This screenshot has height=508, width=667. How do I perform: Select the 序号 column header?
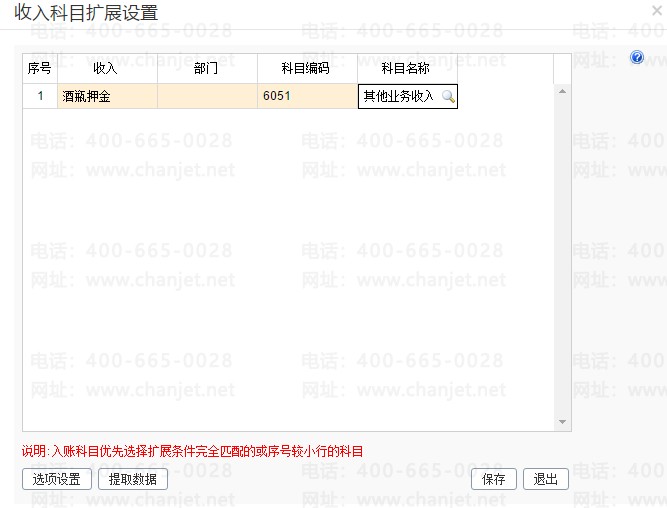(x=40, y=68)
